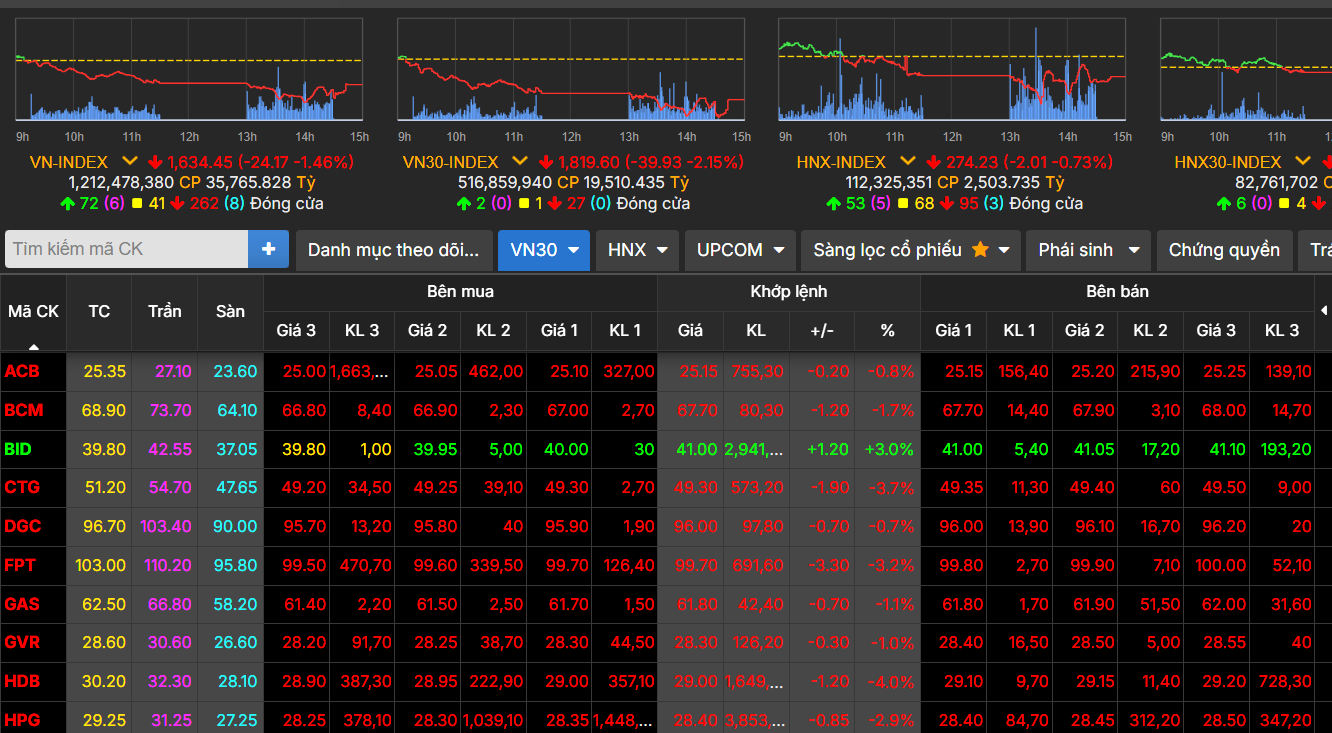
Task: Click the Sàn column header
Action: coord(230,312)
